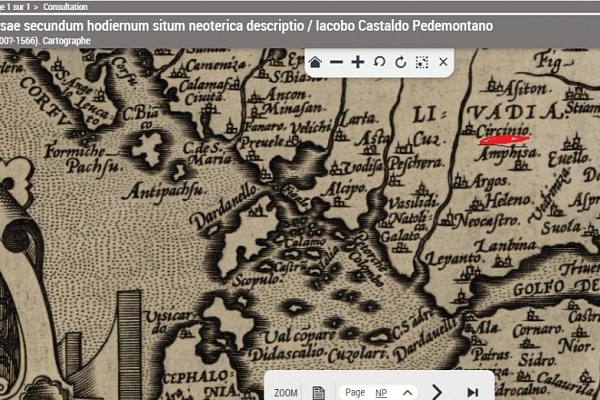Click the 'Peschera' label on the map
600x400 pixels.
[417, 163]
